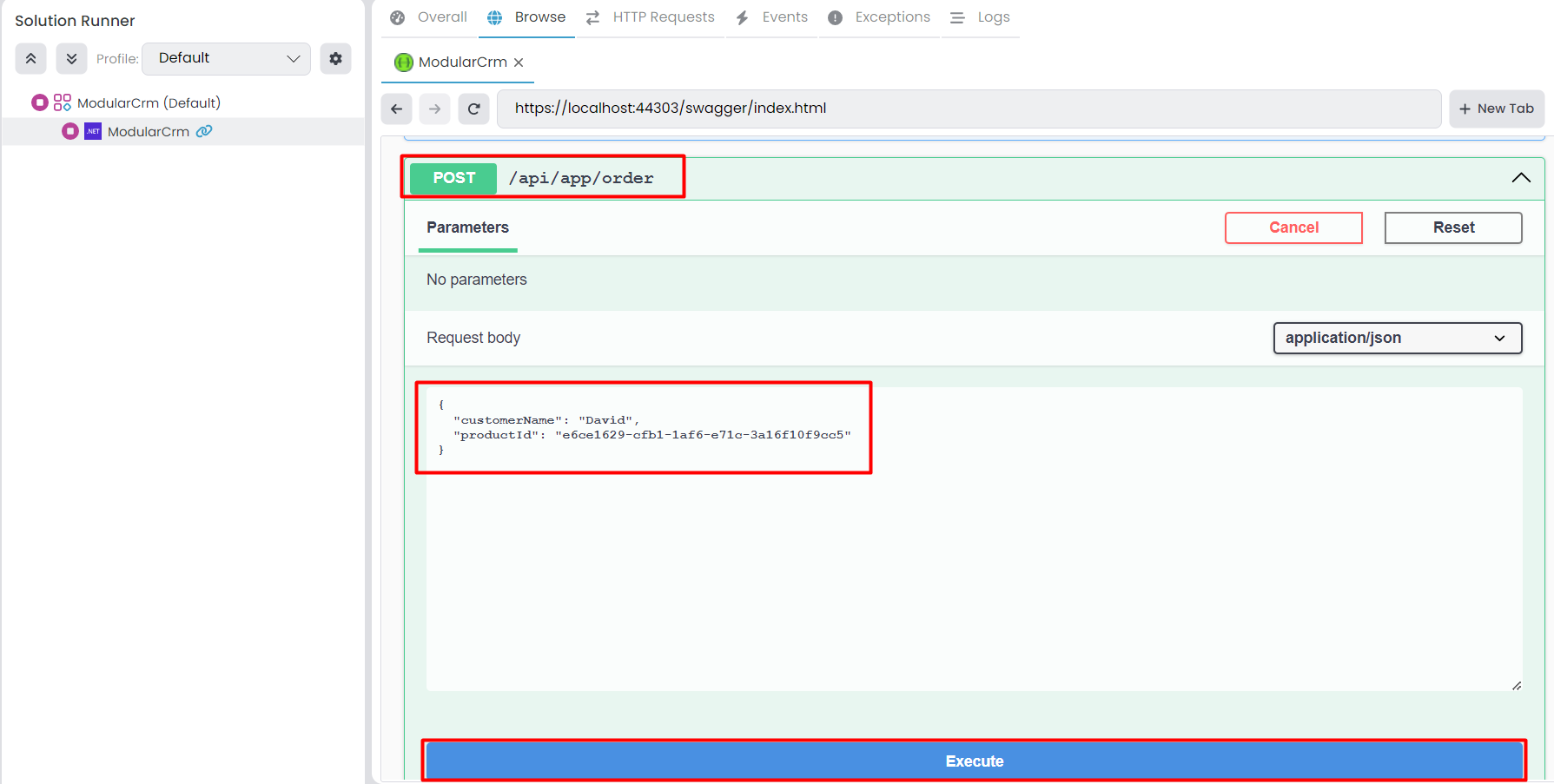Click the URL address field
The width and height of the screenshot is (1554, 784).
tap(969, 109)
